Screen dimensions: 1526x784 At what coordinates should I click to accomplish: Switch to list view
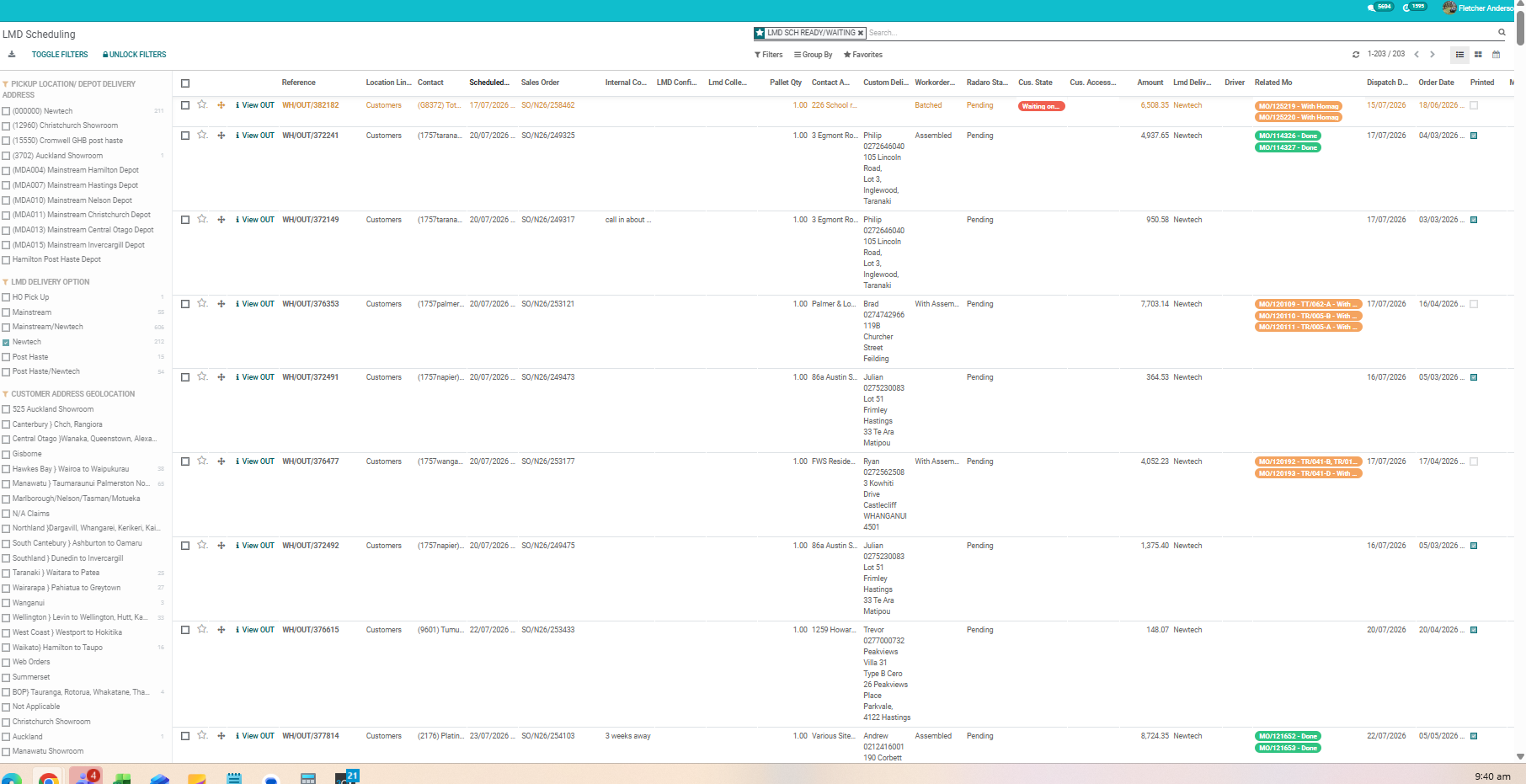pos(1460,55)
